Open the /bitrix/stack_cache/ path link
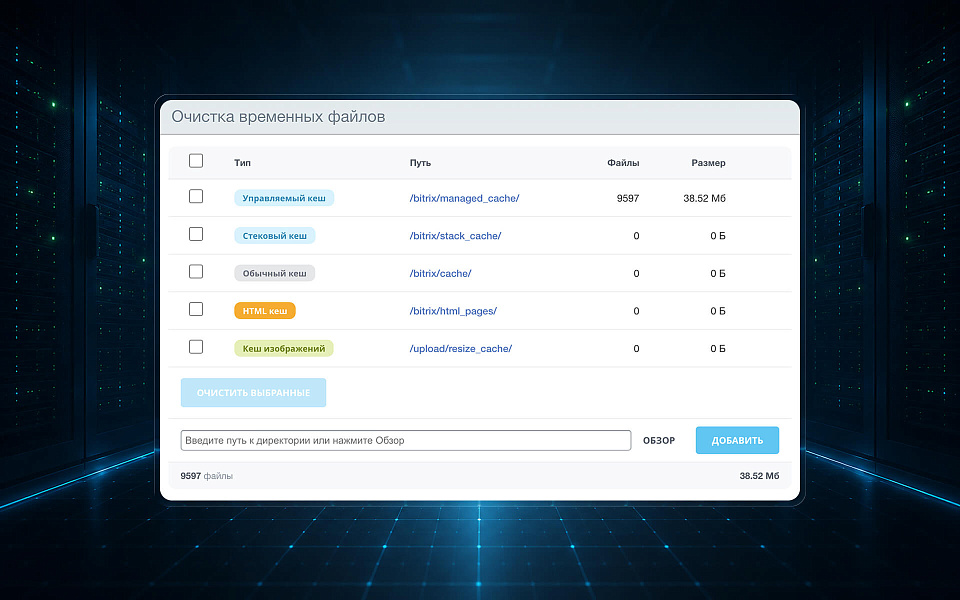Viewport: 960px width, 600px height. (455, 236)
